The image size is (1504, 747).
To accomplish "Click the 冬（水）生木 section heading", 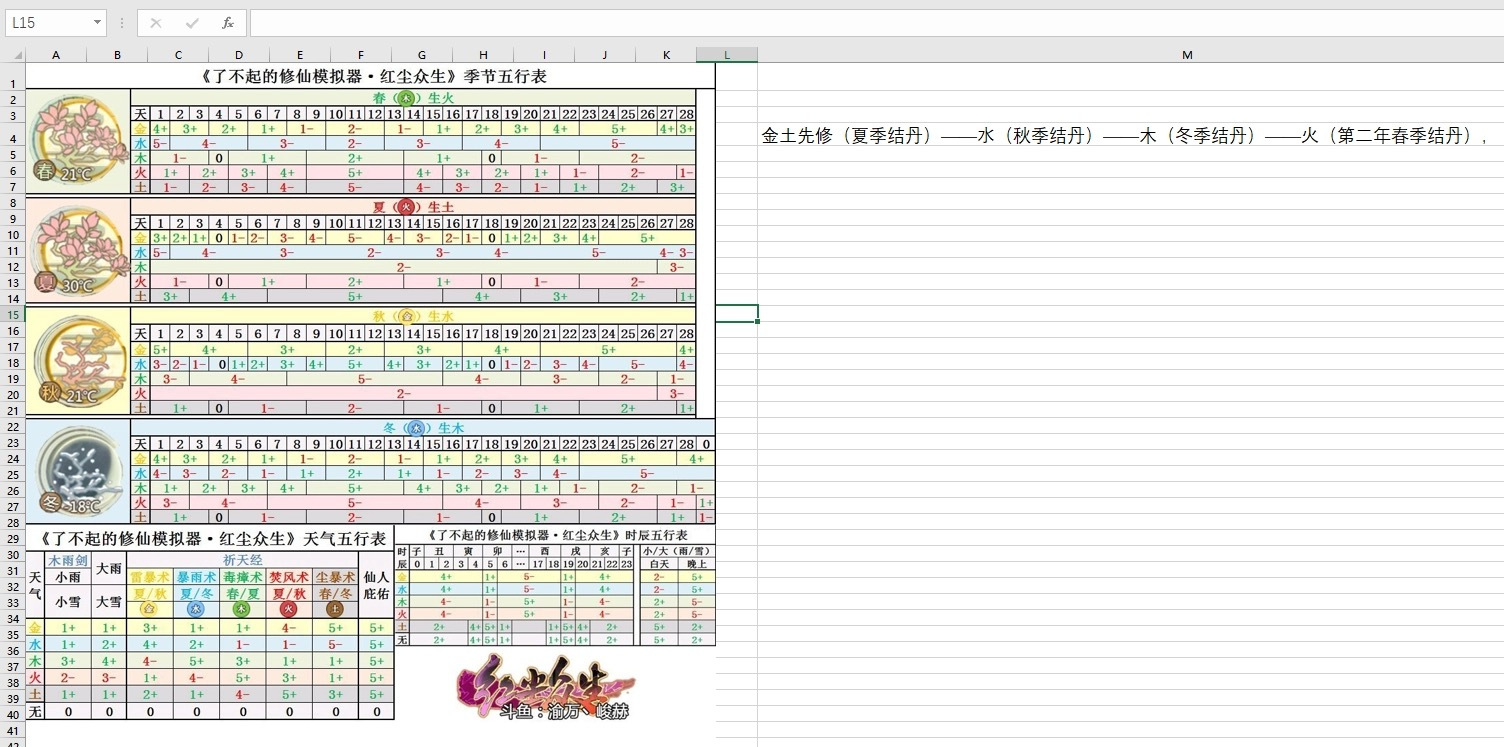I will tap(424, 427).
